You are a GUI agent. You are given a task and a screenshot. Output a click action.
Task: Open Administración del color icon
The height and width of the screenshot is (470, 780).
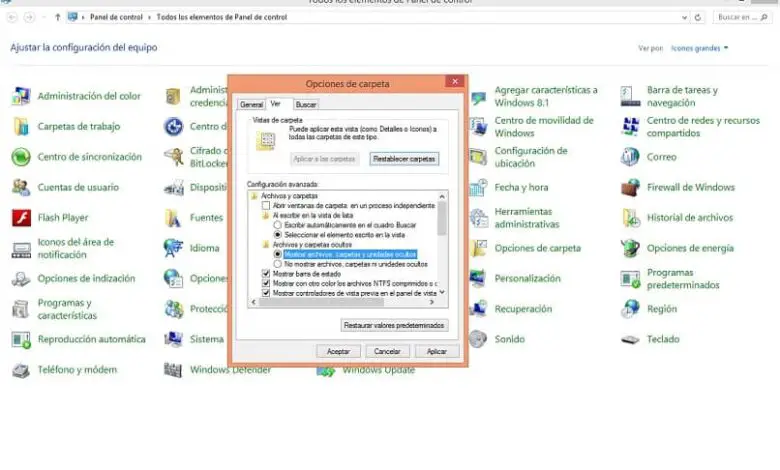click(21, 96)
